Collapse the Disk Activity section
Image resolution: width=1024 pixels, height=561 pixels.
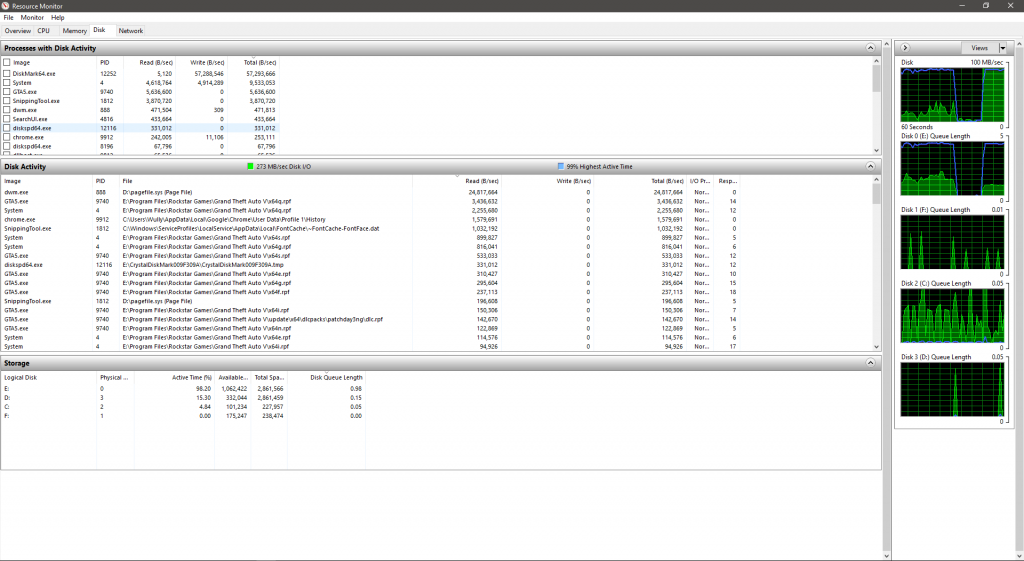pos(871,166)
